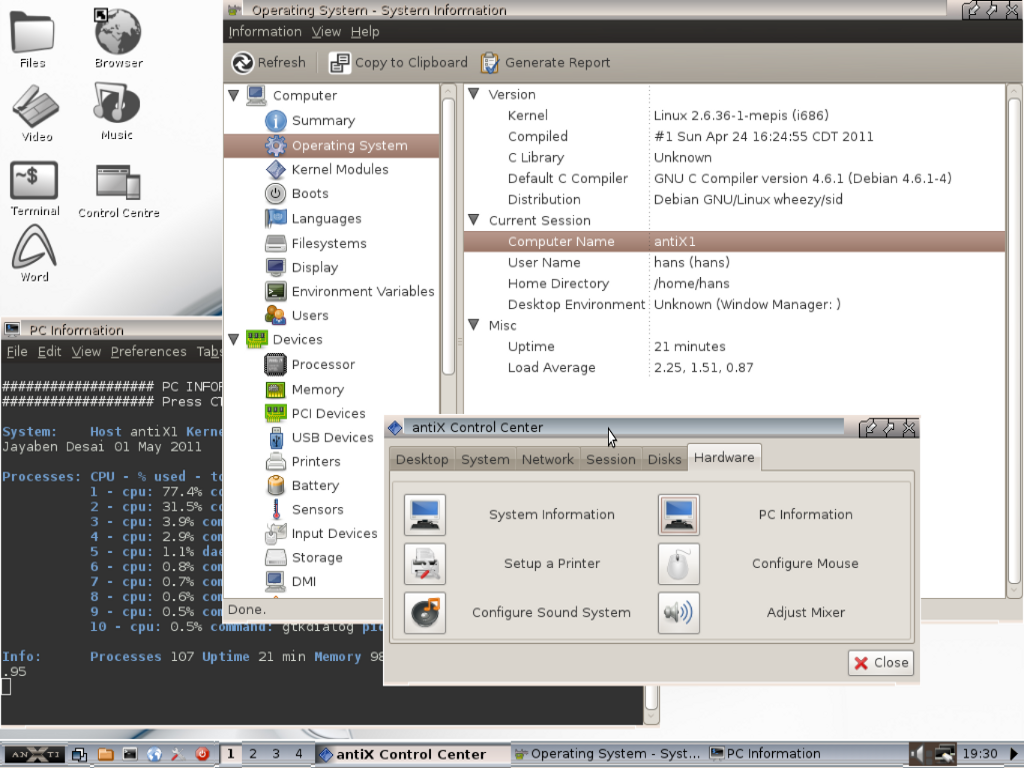Switch to the Desktop tab
The image size is (1024, 768).
coord(422,459)
